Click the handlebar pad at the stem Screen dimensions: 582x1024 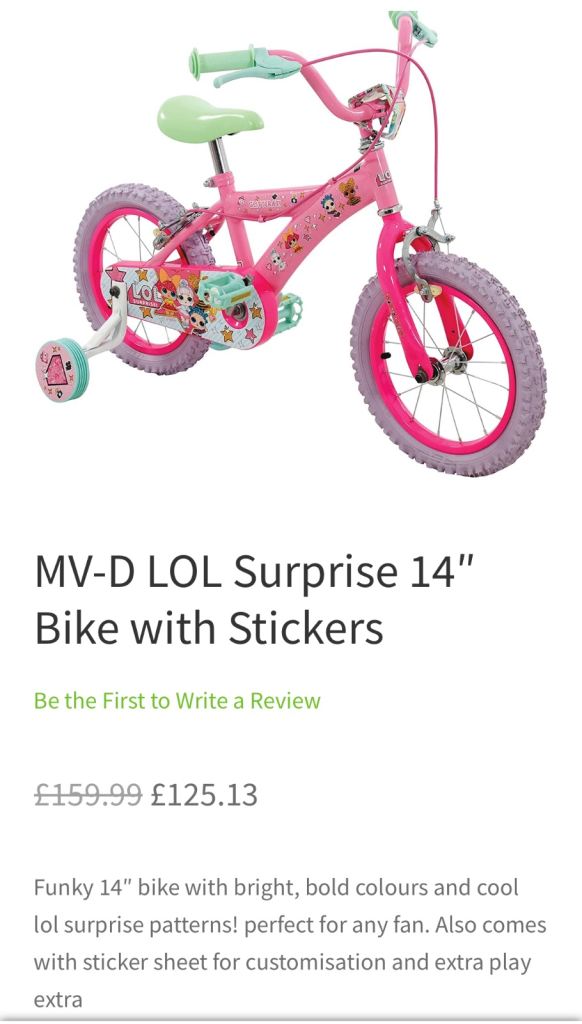click(x=377, y=108)
